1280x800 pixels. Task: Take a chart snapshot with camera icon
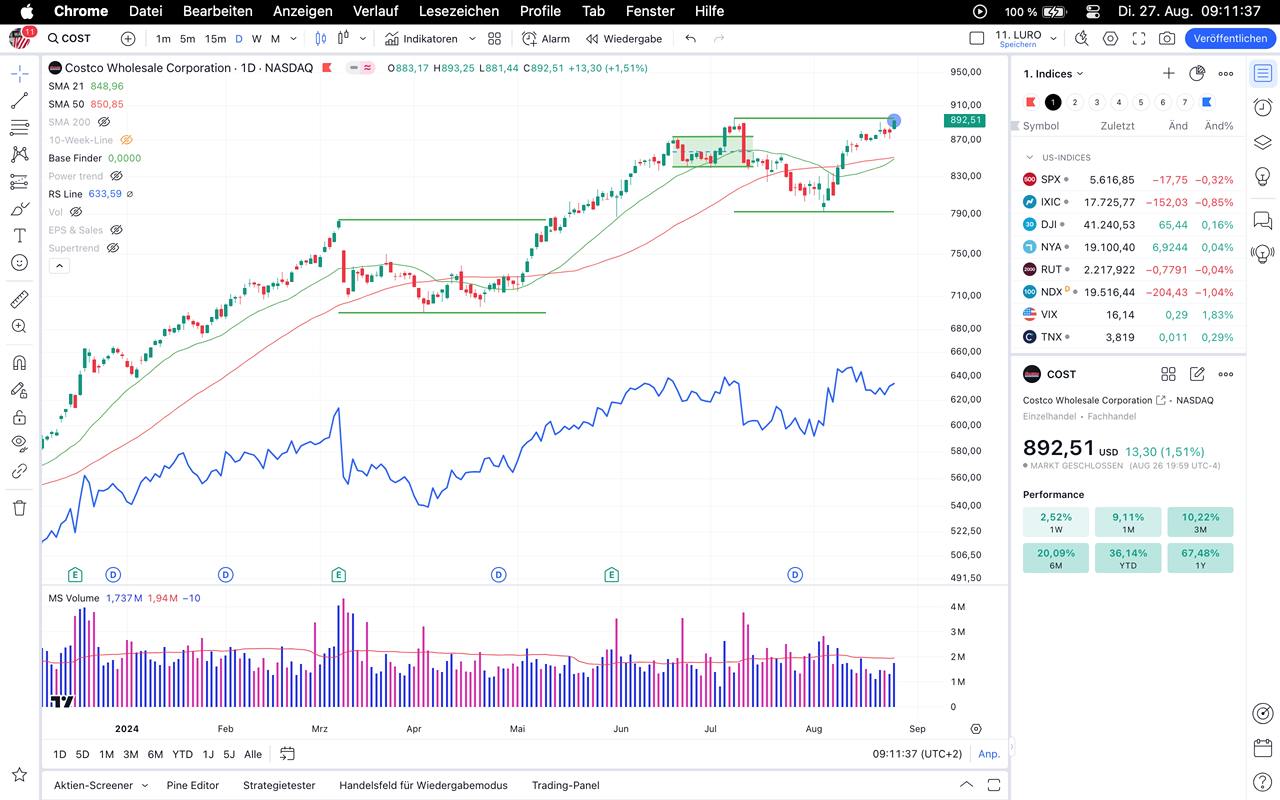pos(1166,38)
